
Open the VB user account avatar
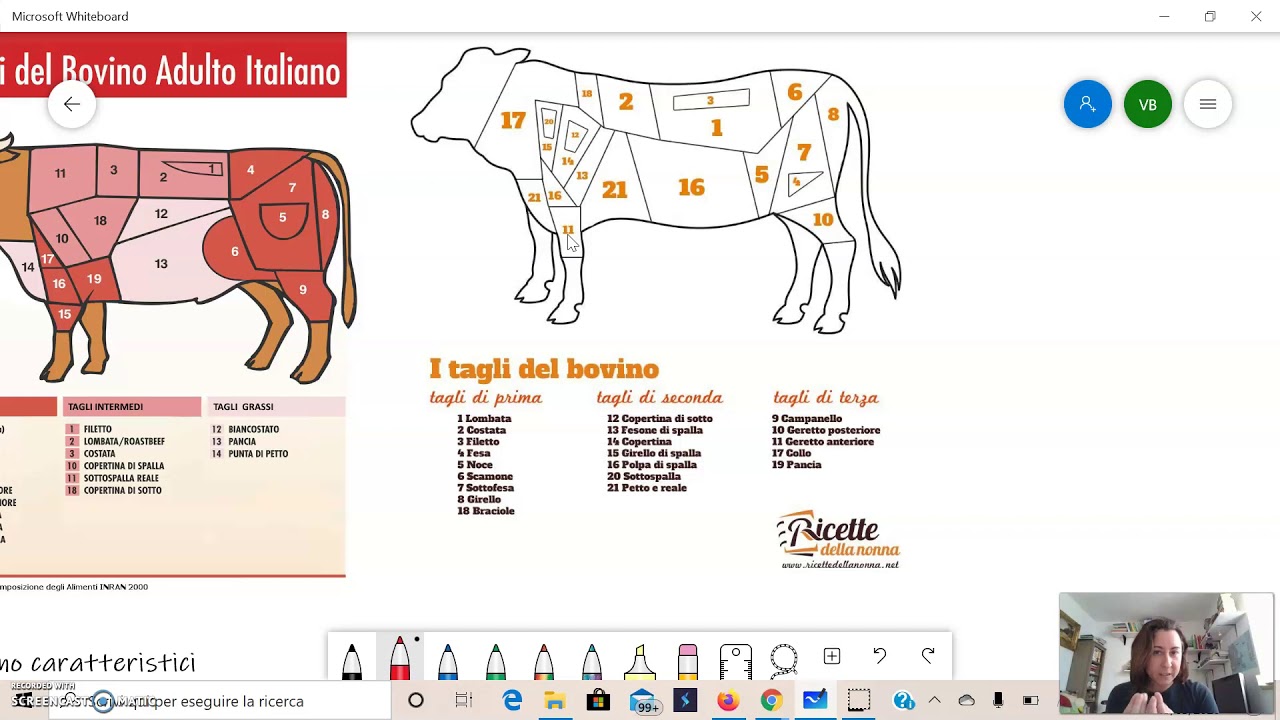pyautogui.click(x=1148, y=104)
